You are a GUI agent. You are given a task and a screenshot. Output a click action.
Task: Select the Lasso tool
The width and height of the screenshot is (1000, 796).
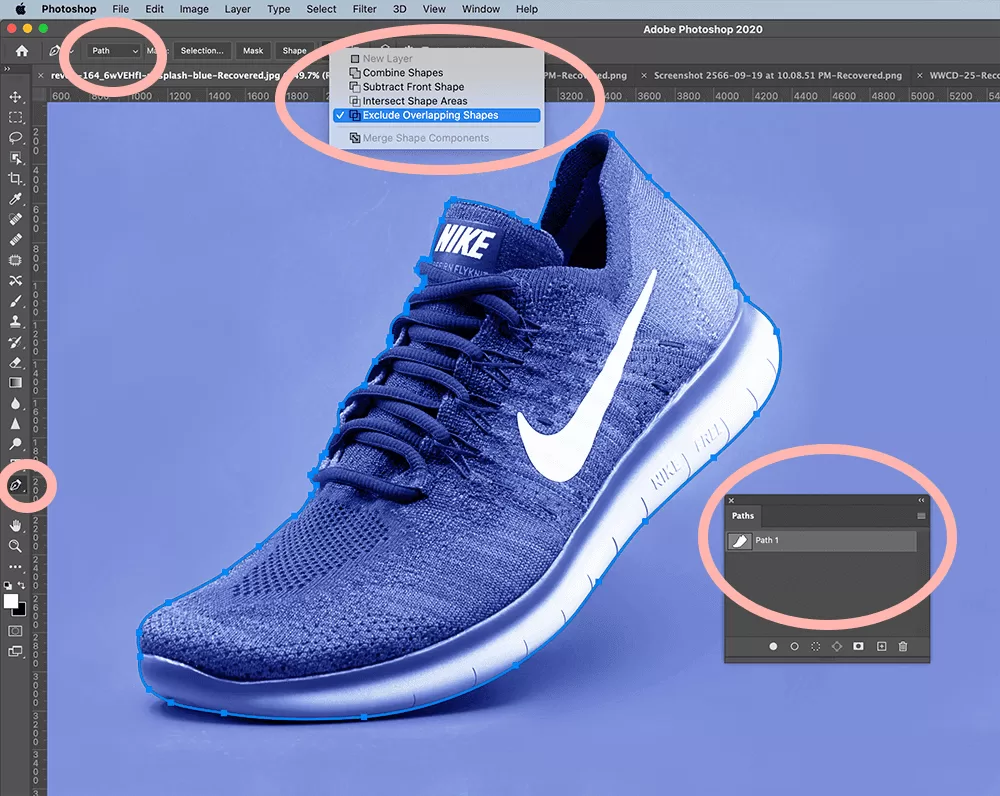pos(15,138)
